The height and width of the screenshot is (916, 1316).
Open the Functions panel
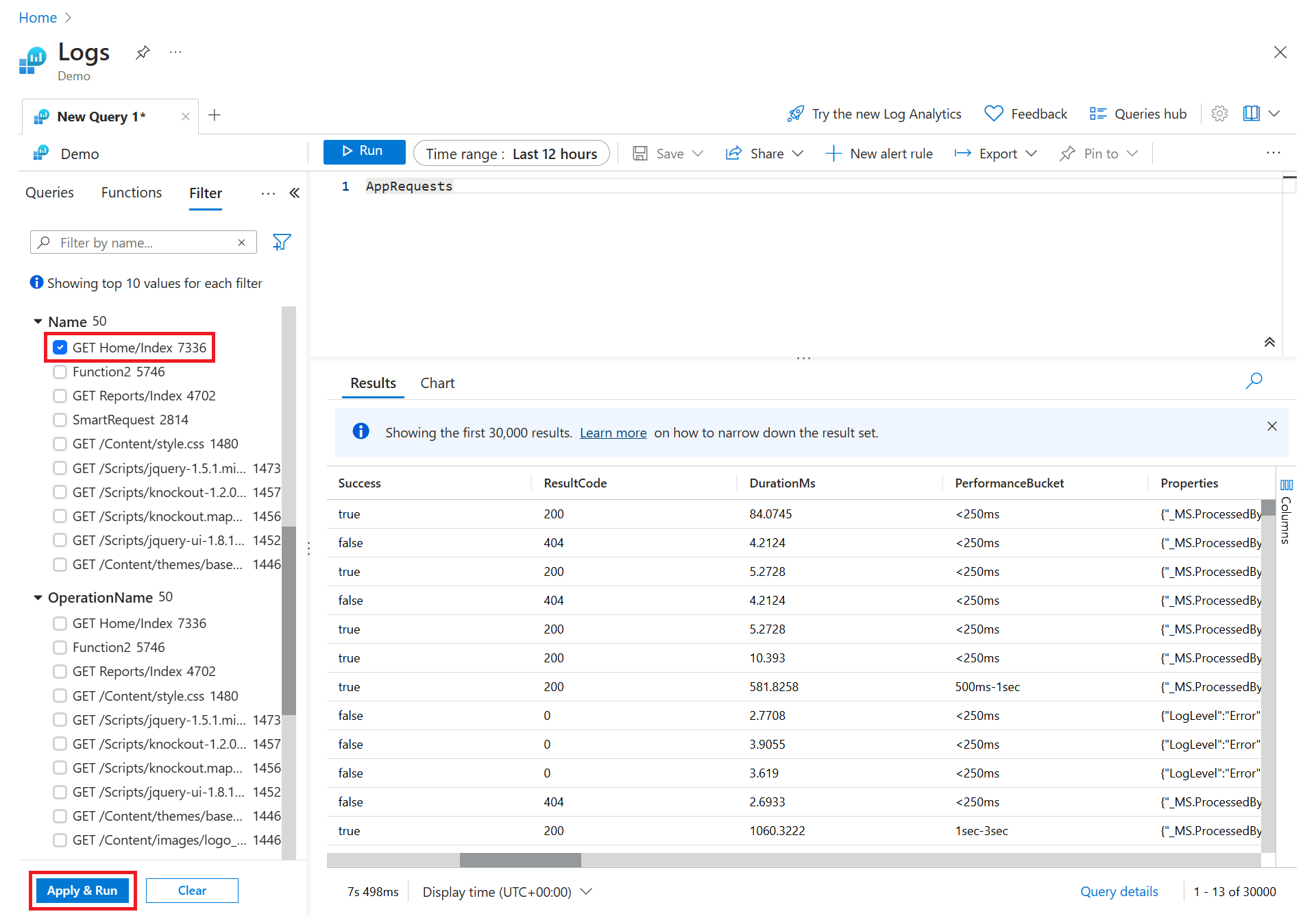131,193
